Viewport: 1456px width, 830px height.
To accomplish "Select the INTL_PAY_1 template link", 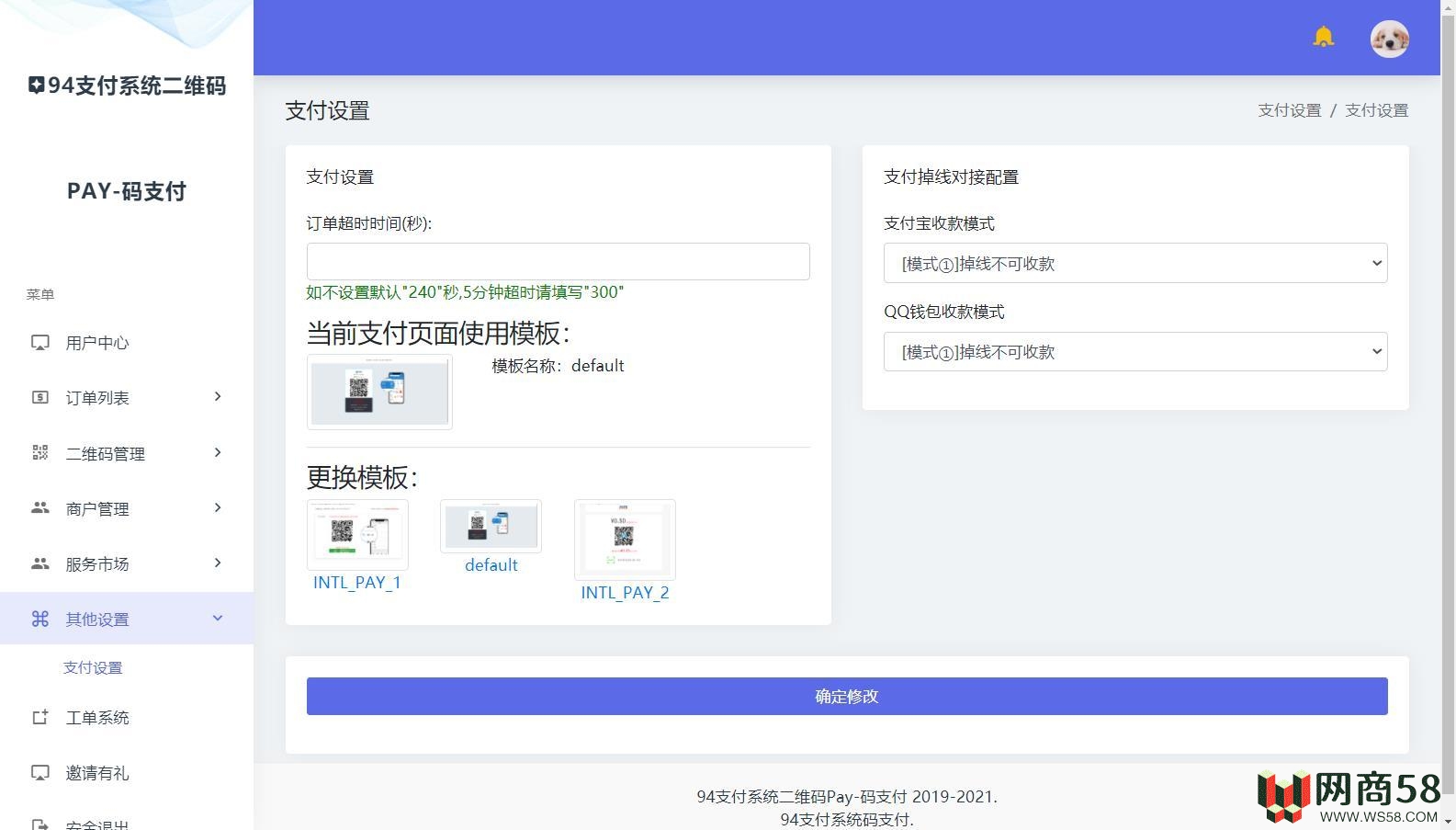I will [356, 583].
